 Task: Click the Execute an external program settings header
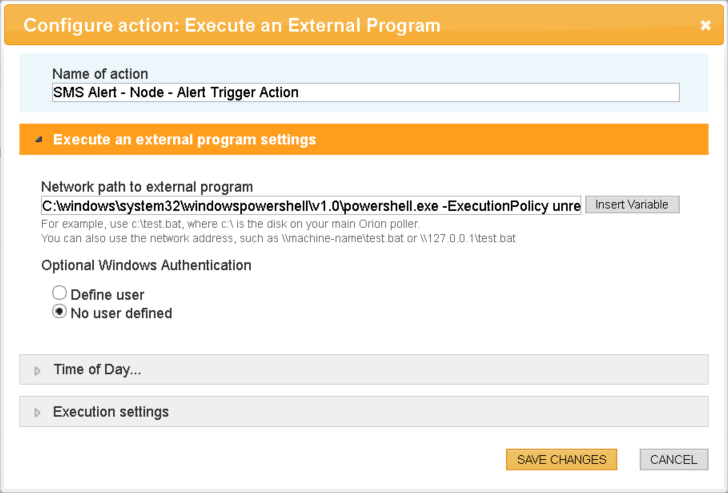[185, 140]
